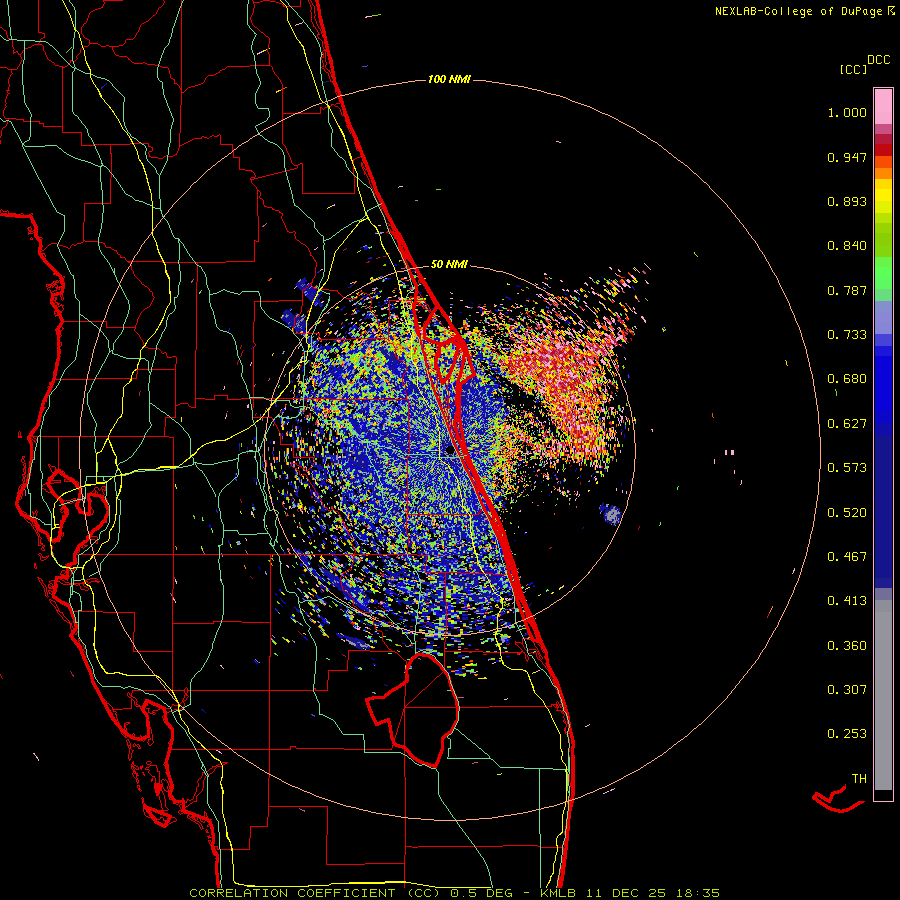Click the black radar site dot at center
Viewport: 900px width, 900px height.
point(451,451)
